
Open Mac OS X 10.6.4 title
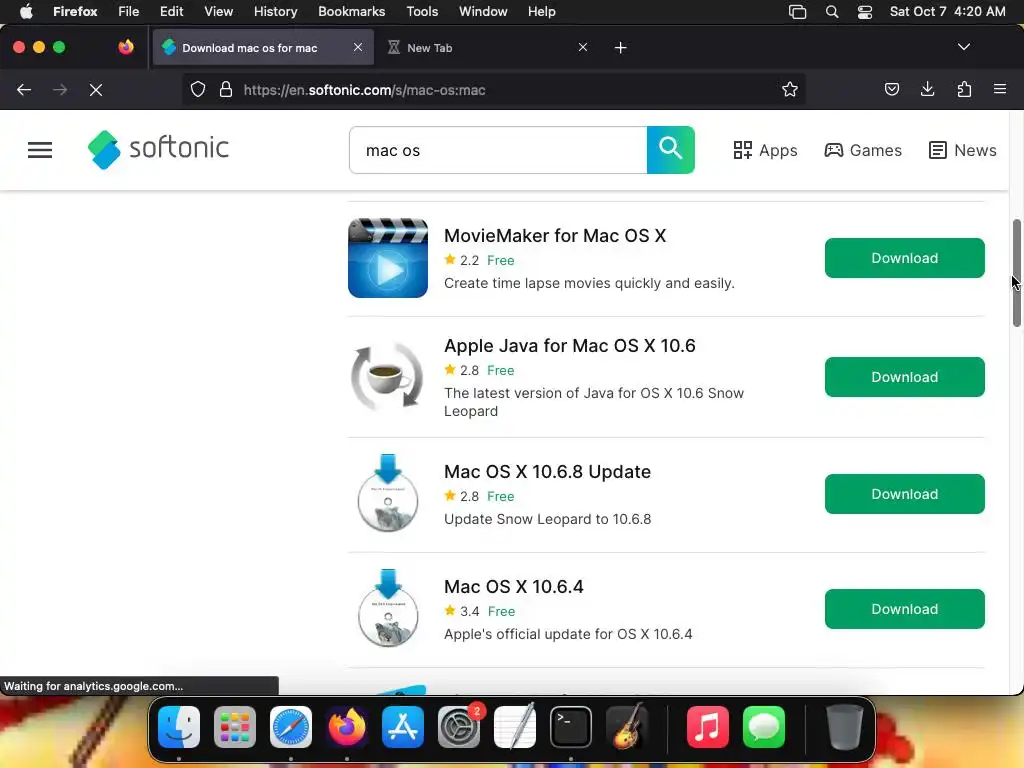point(513,586)
